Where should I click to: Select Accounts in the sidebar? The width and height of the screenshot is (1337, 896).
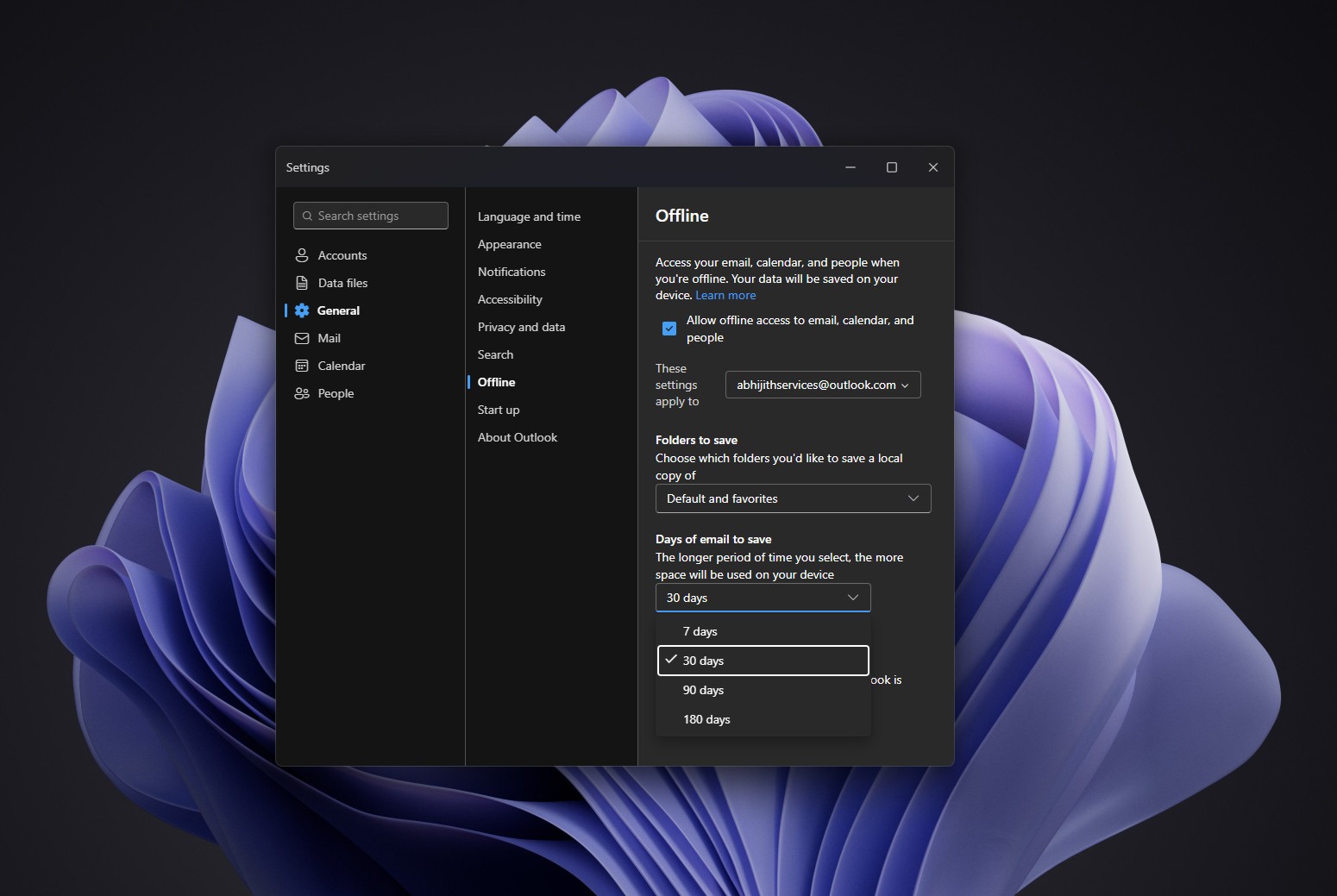coord(342,255)
